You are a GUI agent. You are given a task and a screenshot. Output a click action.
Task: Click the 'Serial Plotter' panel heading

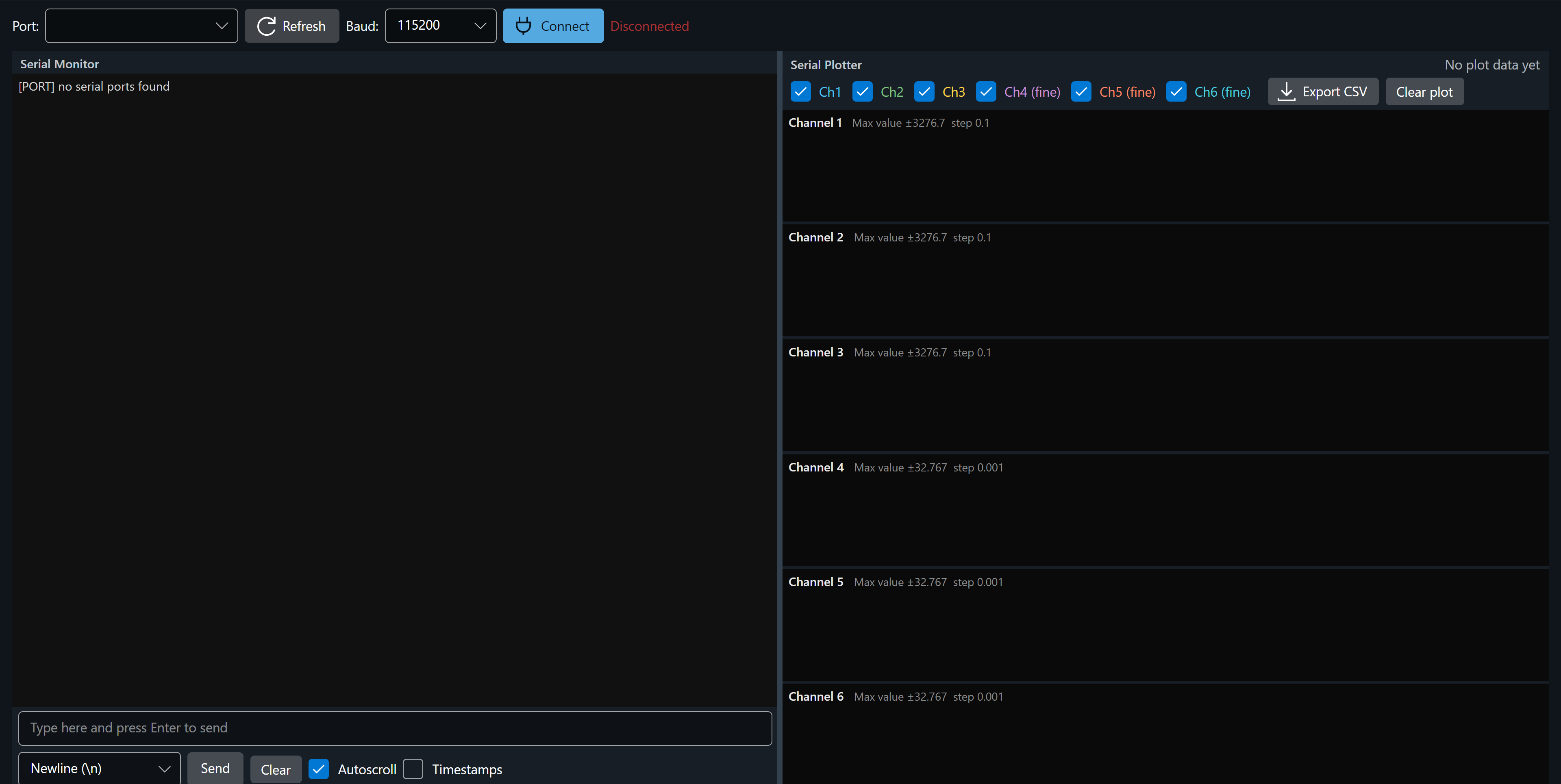point(826,64)
